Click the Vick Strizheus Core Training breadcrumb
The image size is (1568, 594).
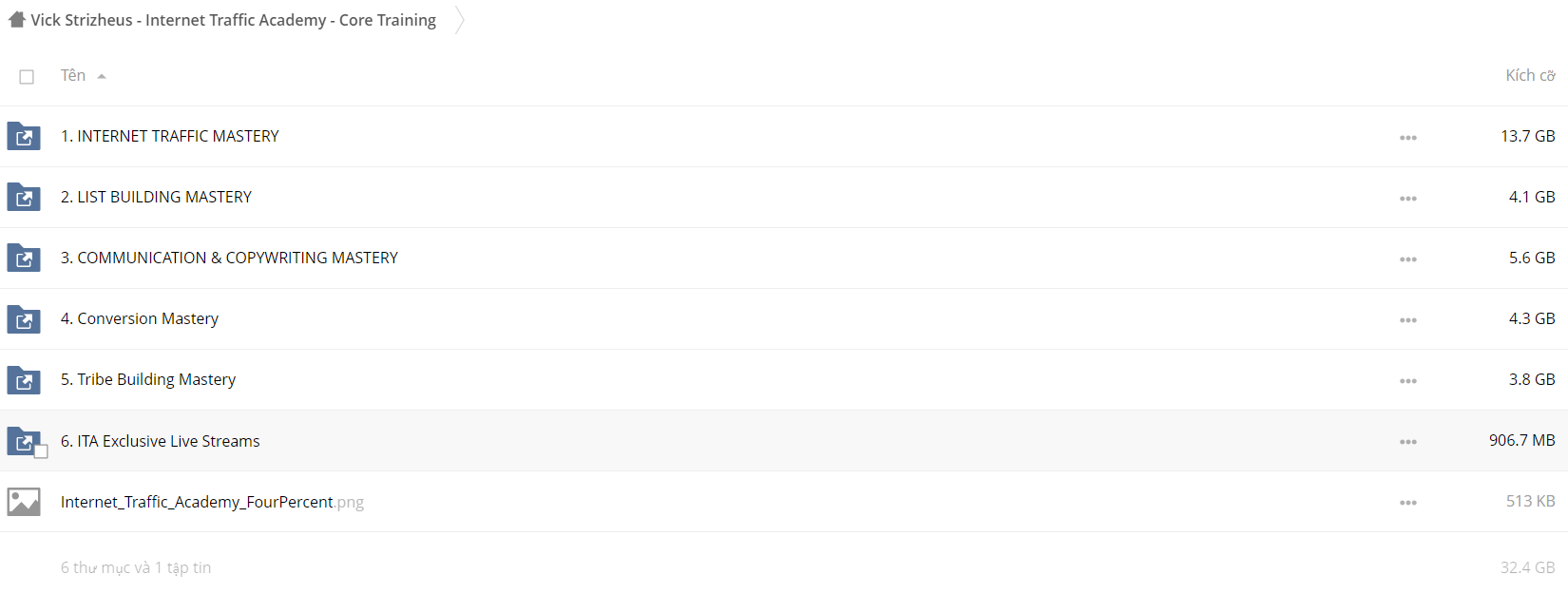[233, 20]
